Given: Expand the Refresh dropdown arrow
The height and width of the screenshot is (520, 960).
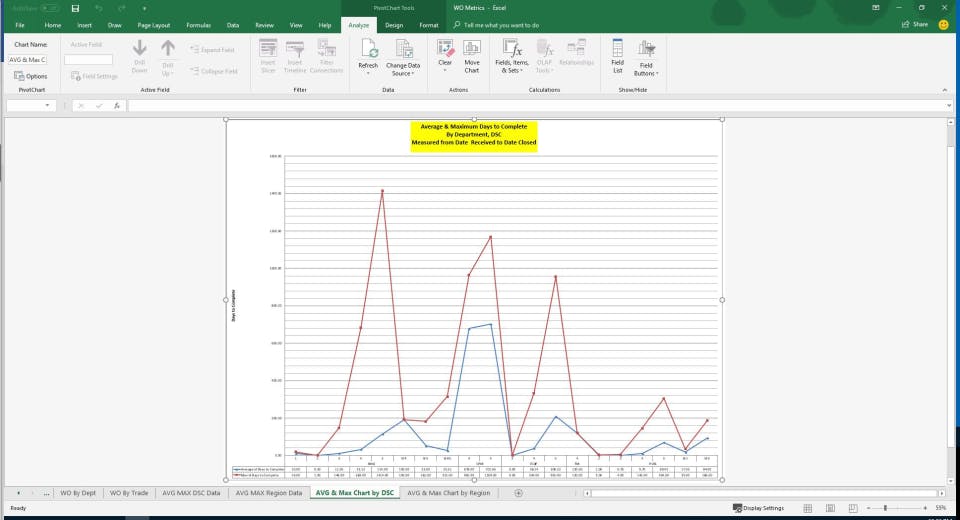Looking at the screenshot, I should tap(368, 73).
